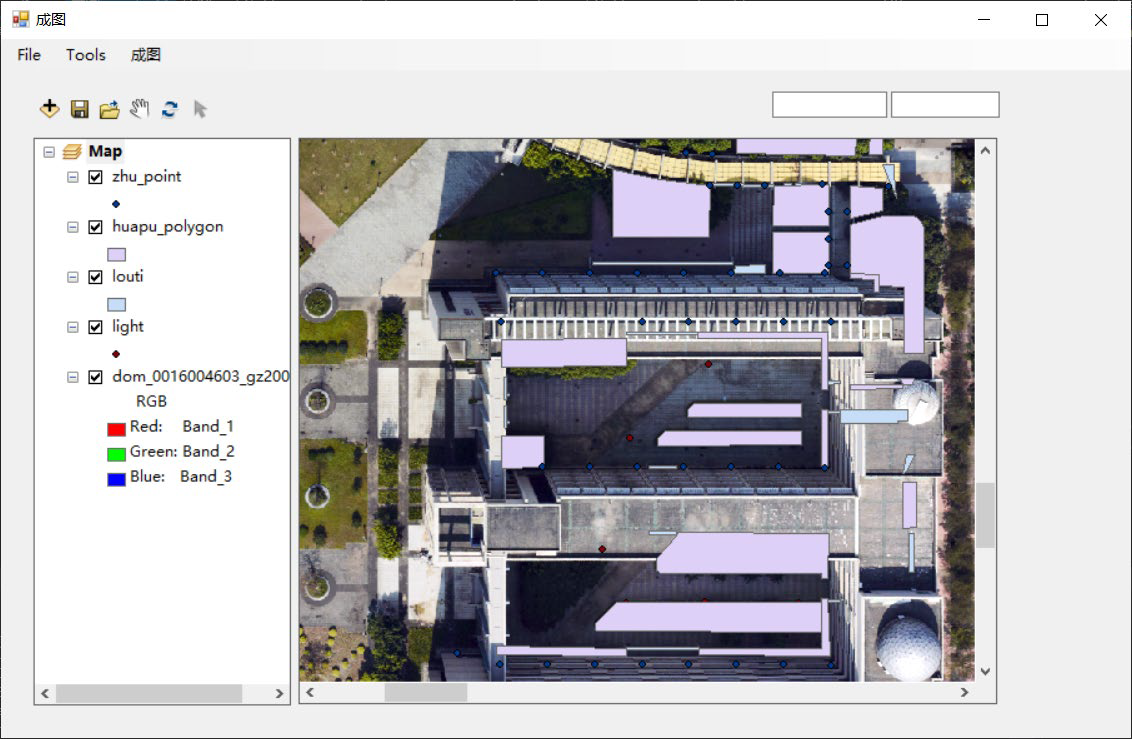The width and height of the screenshot is (1132, 739).
Task: Select the zhu_point layer name
Action: (x=147, y=177)
